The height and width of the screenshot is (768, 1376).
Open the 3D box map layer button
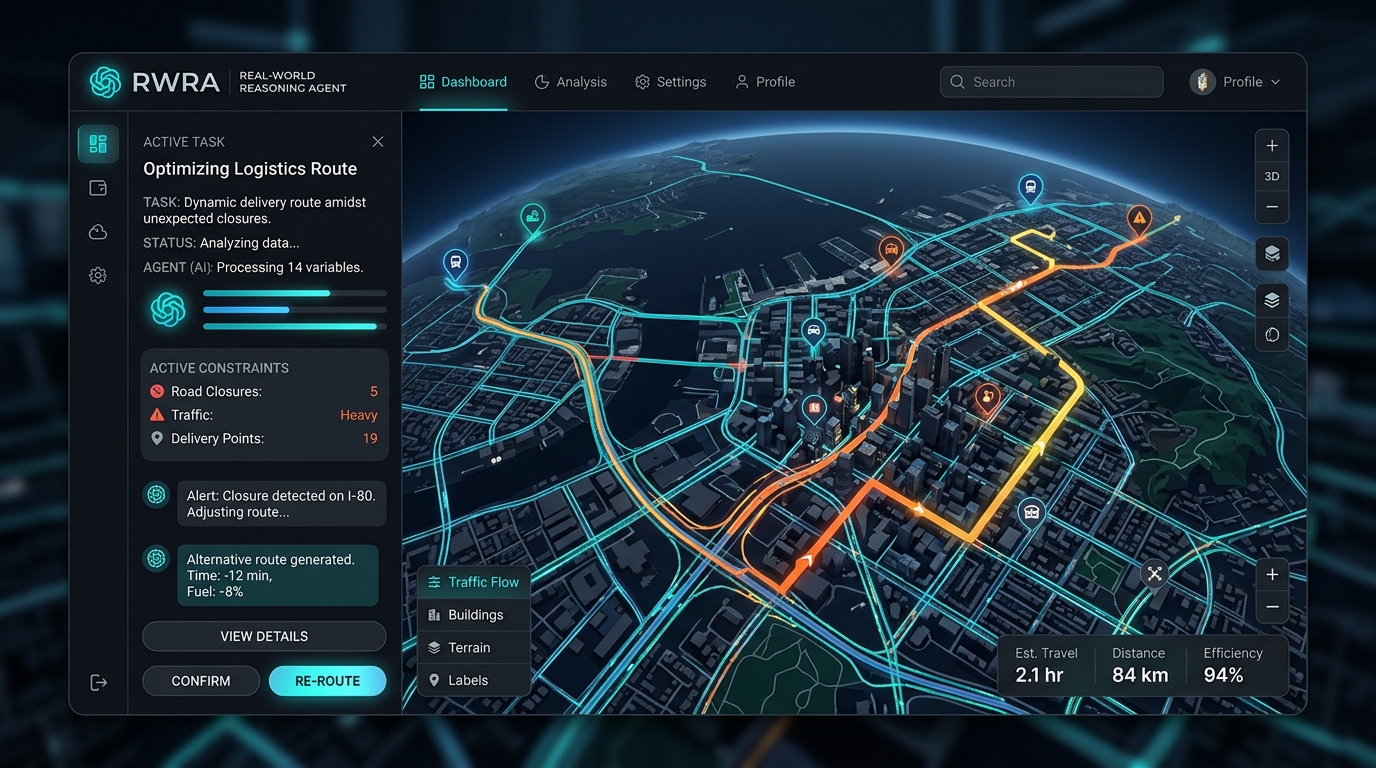pos(1272,254)
